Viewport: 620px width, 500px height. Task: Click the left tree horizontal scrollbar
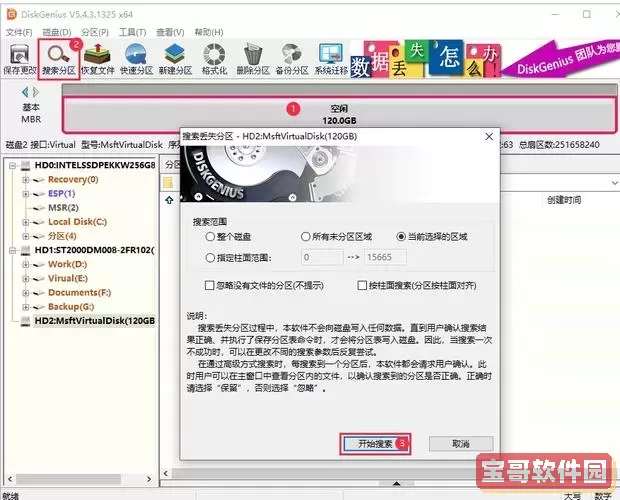[69, 479]
